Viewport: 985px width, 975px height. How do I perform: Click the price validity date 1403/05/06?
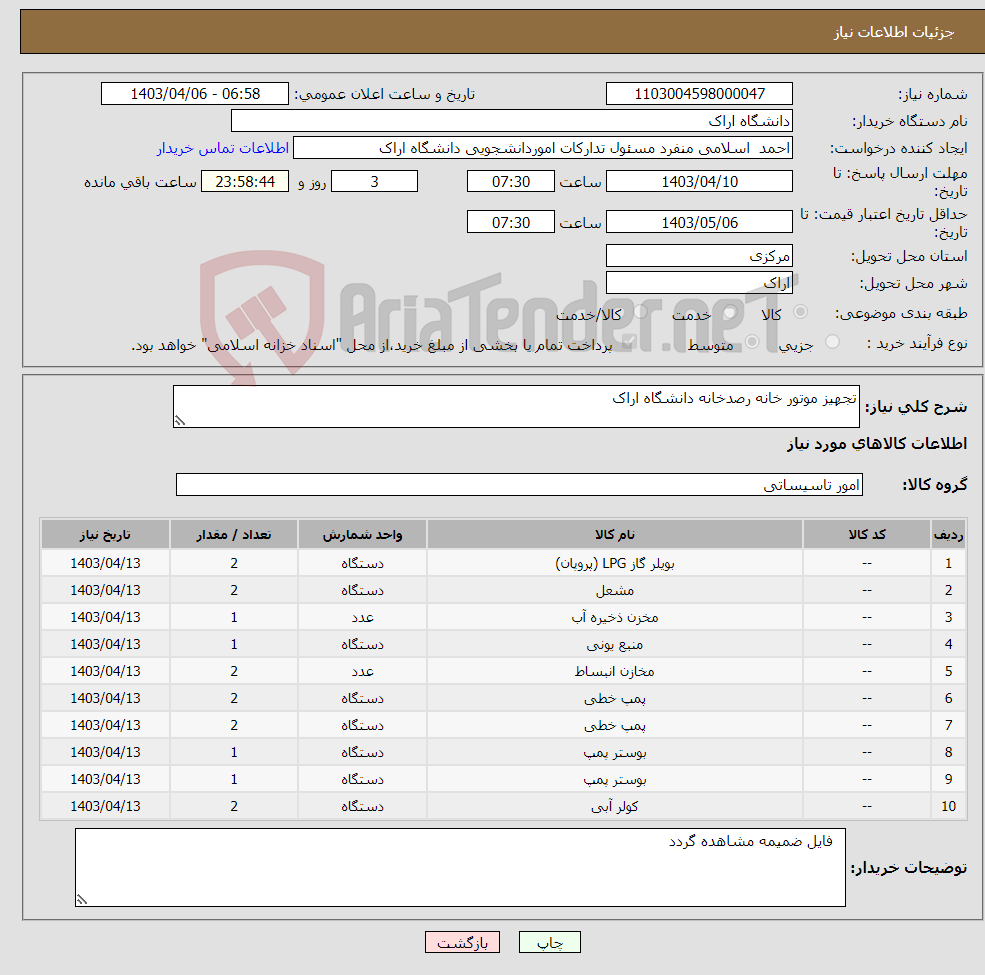tap(699, 222)
